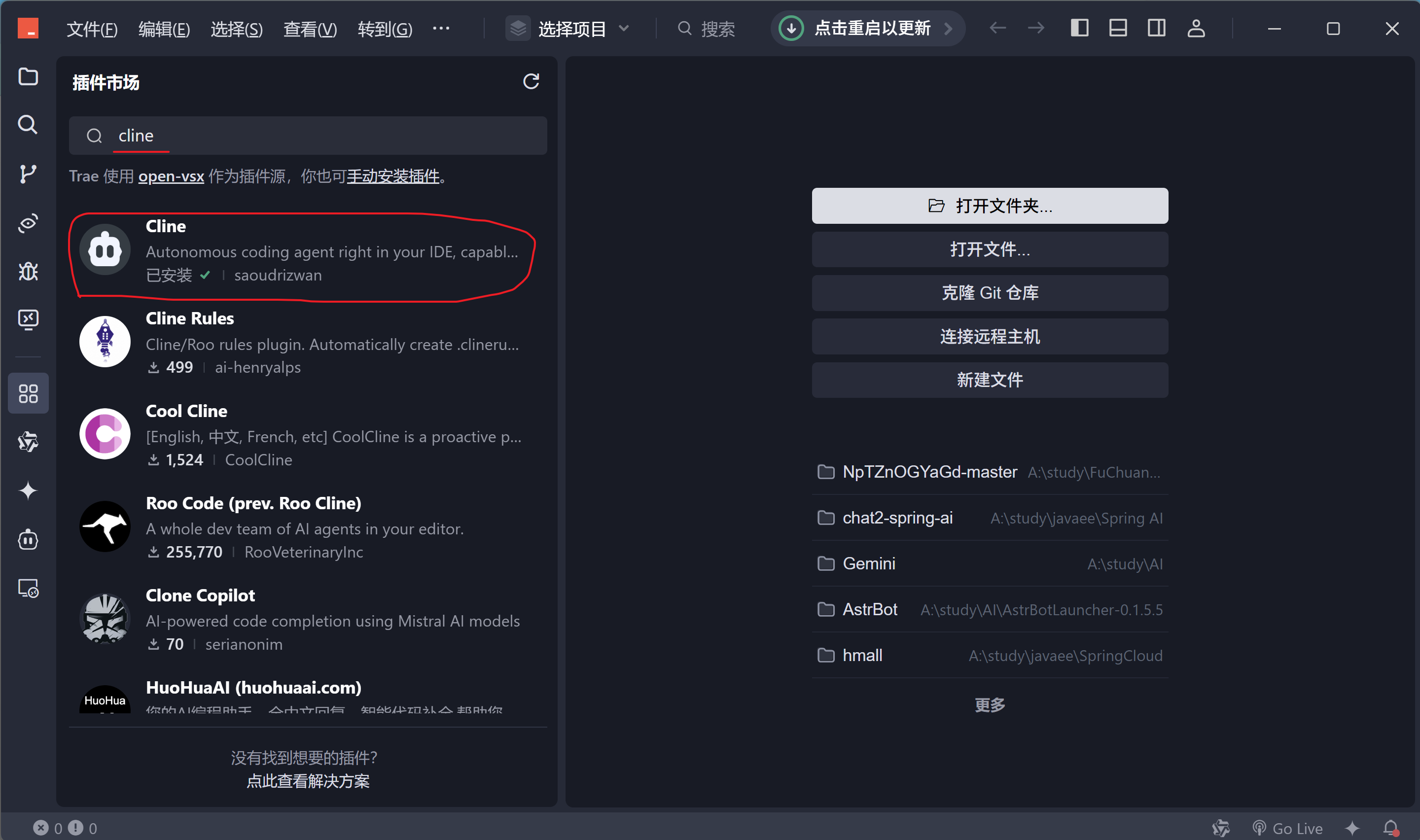Toggle the right side panel layout button
This screenshot has height=840, width=1420.
tap(1156, 28)
